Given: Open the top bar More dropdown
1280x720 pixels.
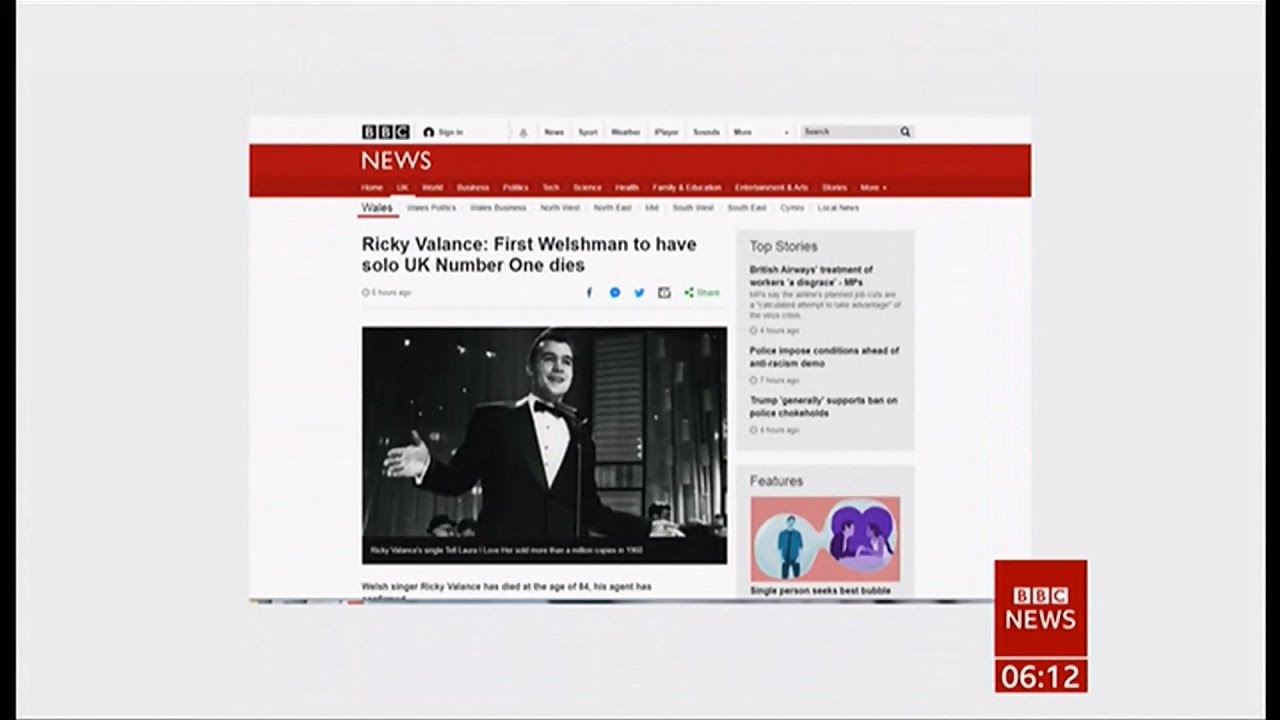Looking at the screenshot, I should coord(761,132).
